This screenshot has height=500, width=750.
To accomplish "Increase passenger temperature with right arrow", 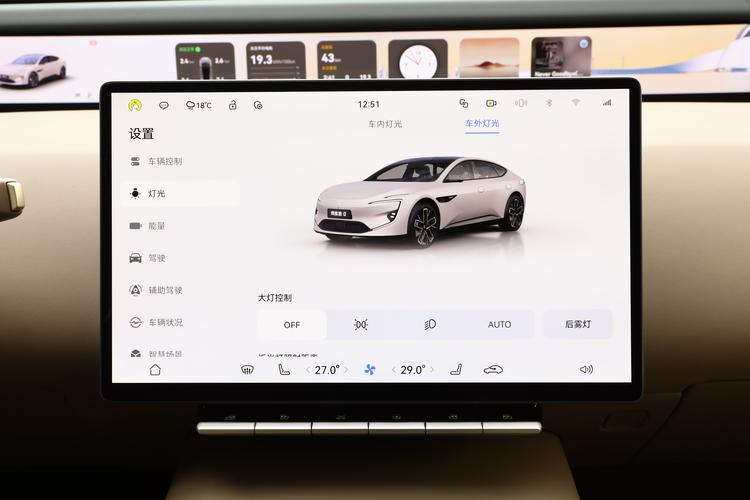I will click(x=434, y=369).
